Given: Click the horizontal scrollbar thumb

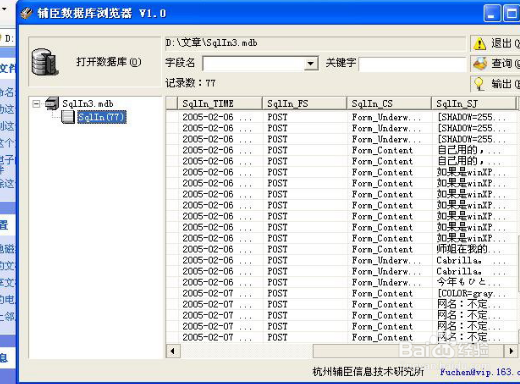Looking at the screenshot, I should tap(408, 351).
